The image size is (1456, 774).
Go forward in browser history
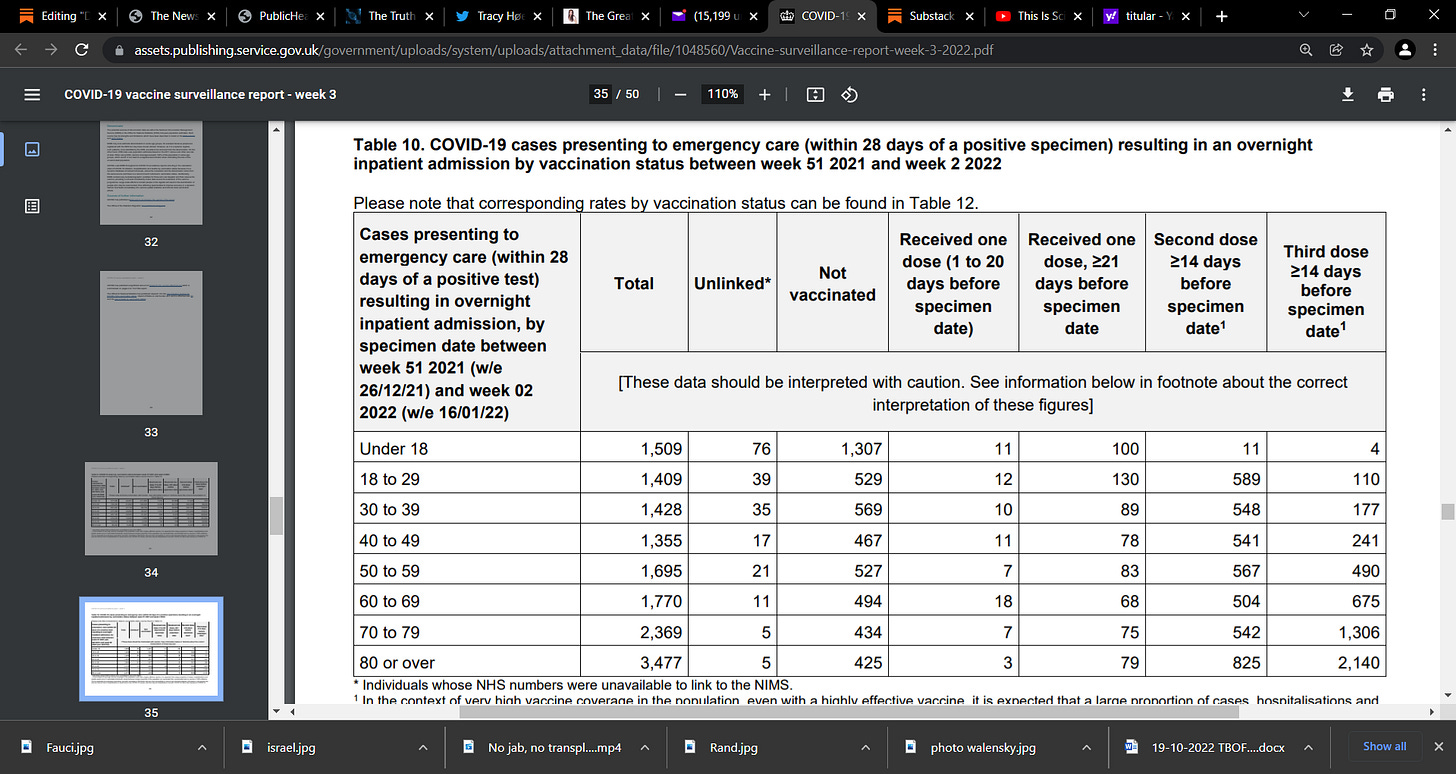[x=51, y=49]
